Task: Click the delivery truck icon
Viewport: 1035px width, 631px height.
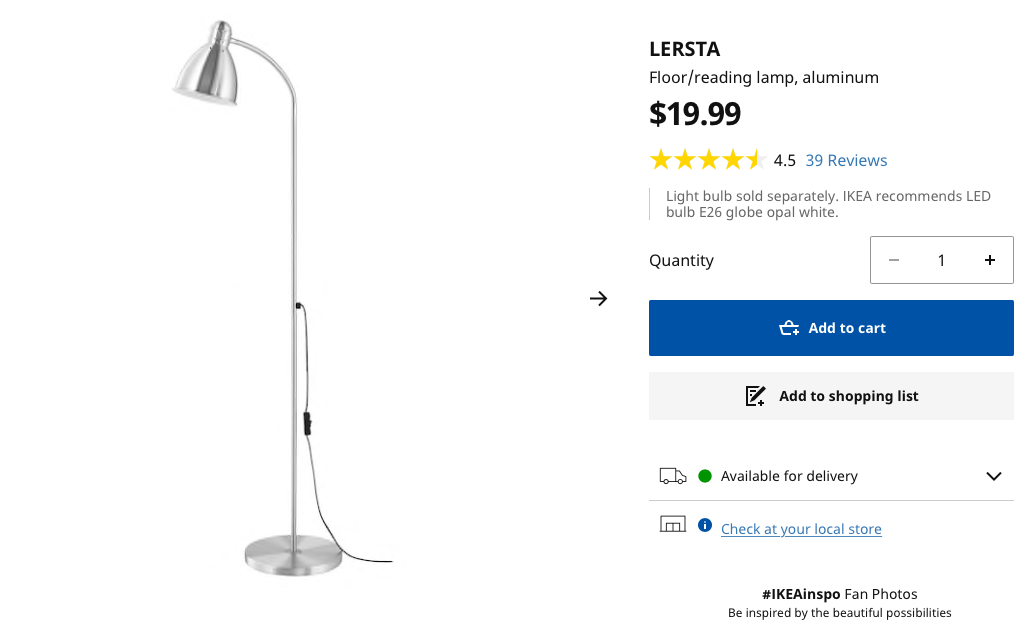Action: pyautogui.click(x=673, y=476)
